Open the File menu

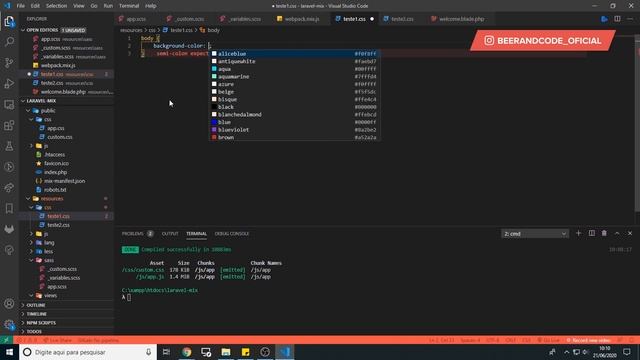[x=20, y=6]
